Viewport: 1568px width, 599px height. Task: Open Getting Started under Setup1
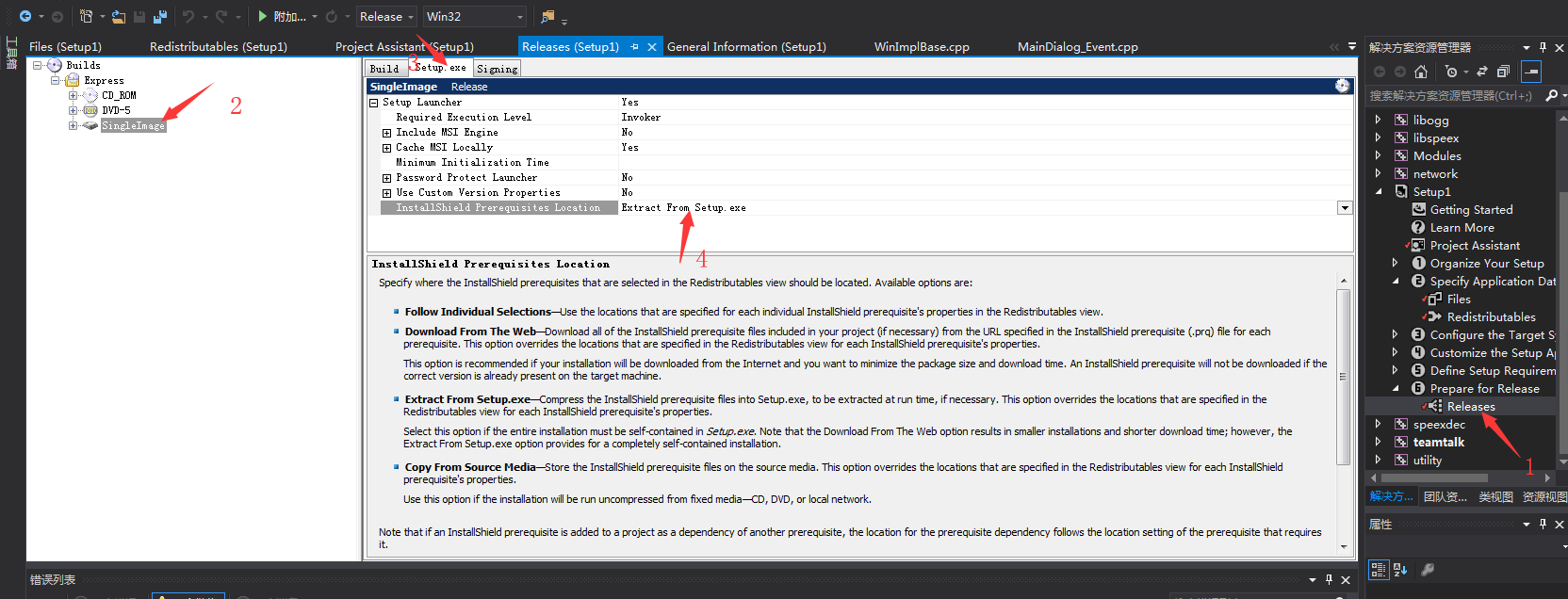pos(1471,209)
